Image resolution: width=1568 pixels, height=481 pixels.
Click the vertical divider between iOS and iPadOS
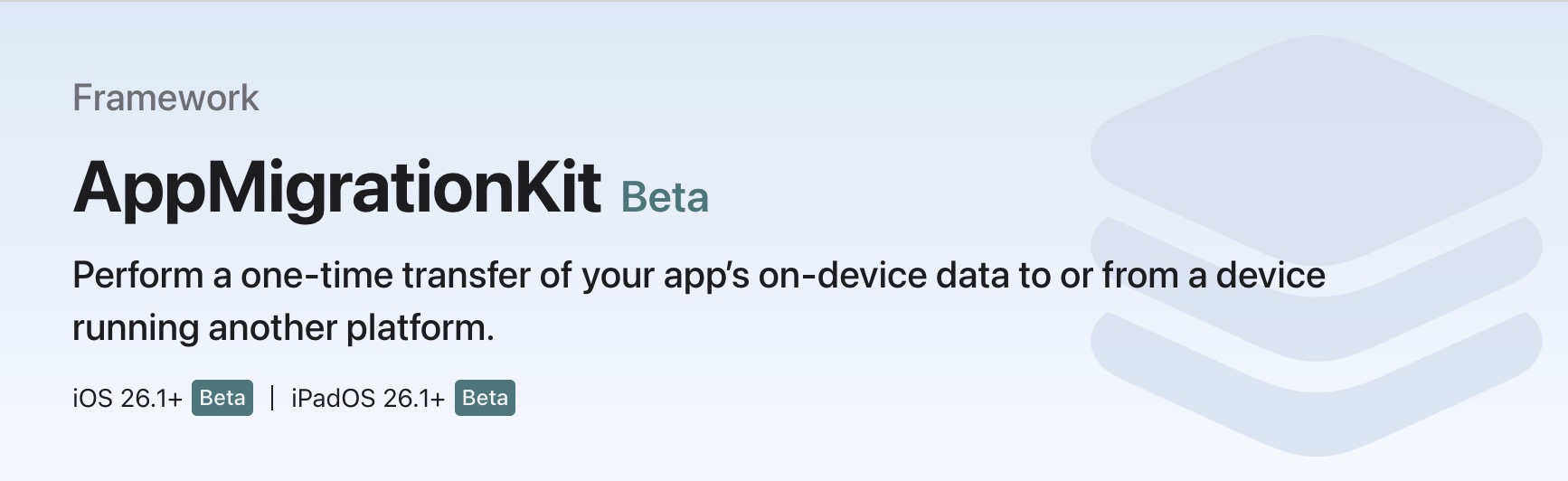pyautogui.click(x=272, y=398)
